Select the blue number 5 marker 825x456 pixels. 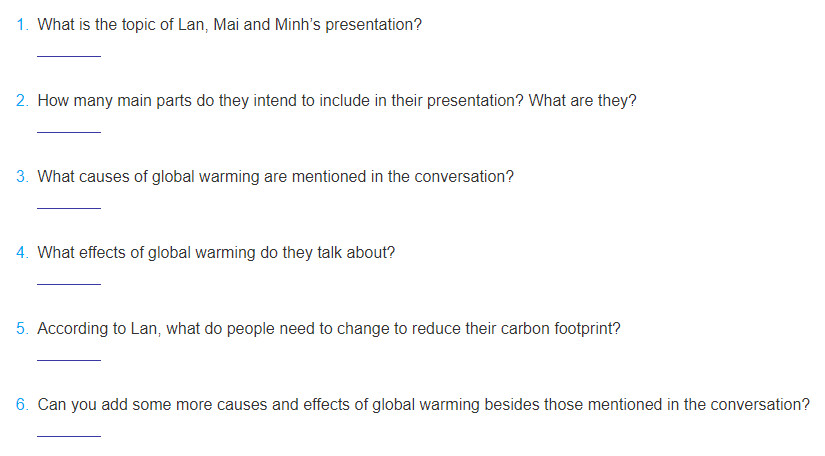[22, 329]
